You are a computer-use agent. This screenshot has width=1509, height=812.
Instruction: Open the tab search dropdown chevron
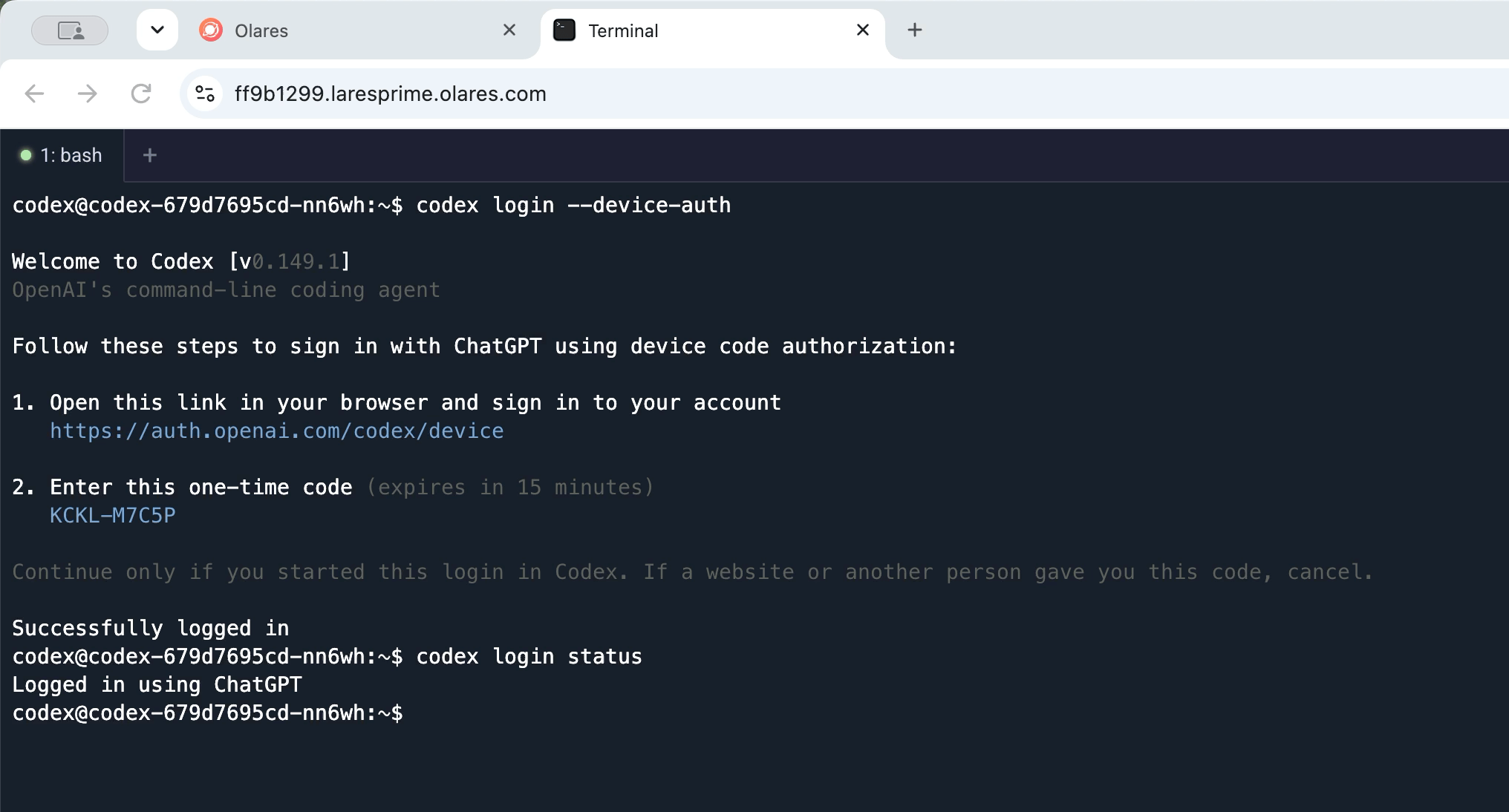coord(157,30)
